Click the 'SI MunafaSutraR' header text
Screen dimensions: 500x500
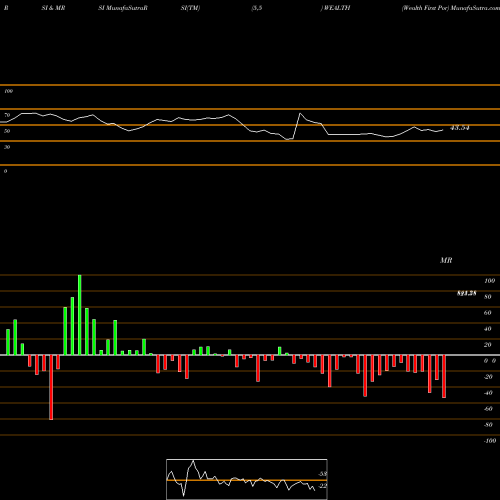pyautogui.click(x=123, y=8)
